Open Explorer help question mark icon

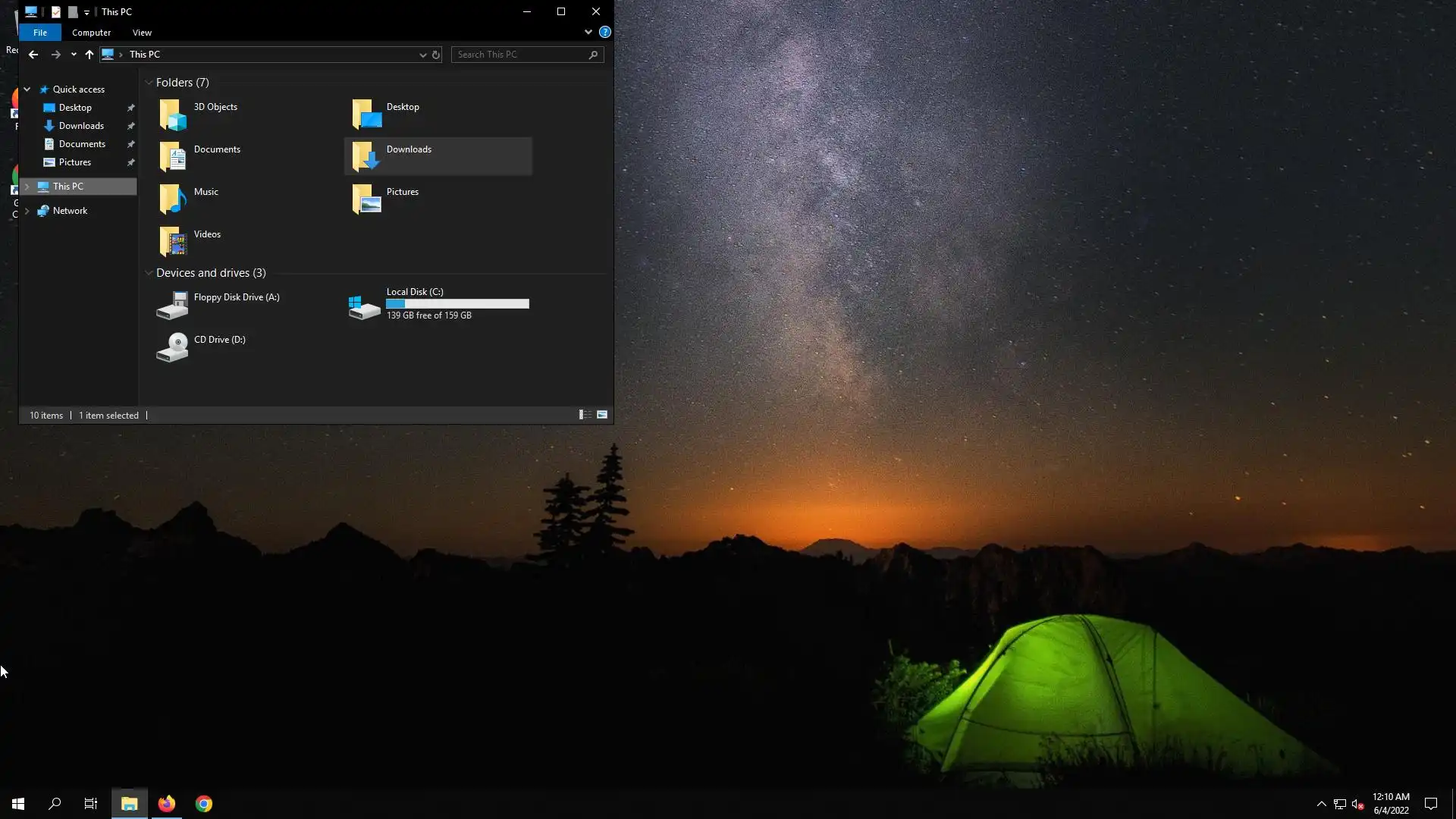point(604,32)
